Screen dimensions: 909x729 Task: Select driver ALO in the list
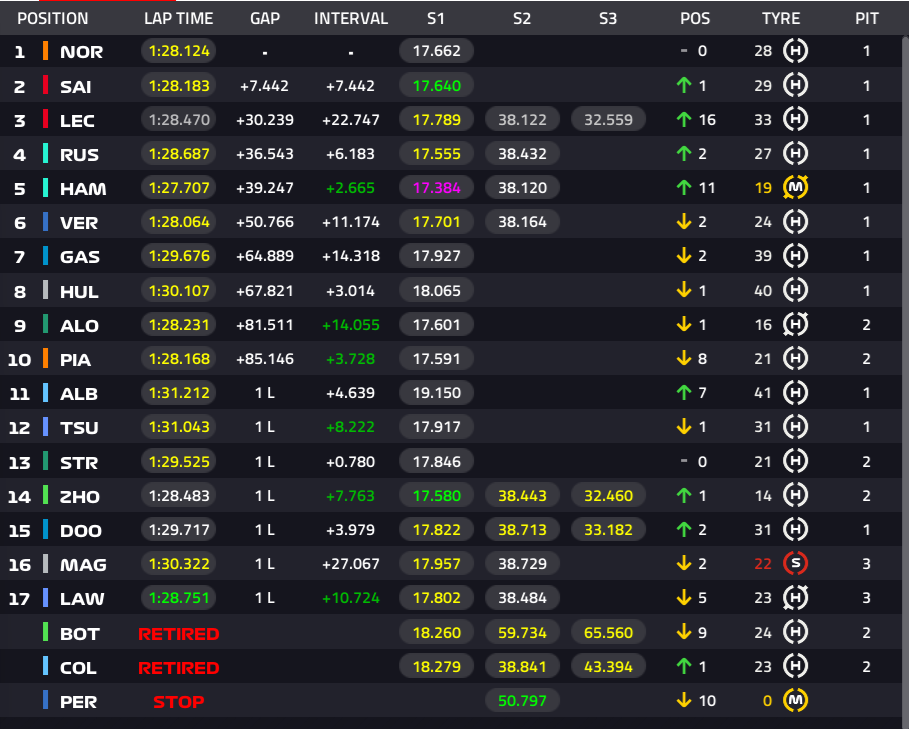coord(79,325)
